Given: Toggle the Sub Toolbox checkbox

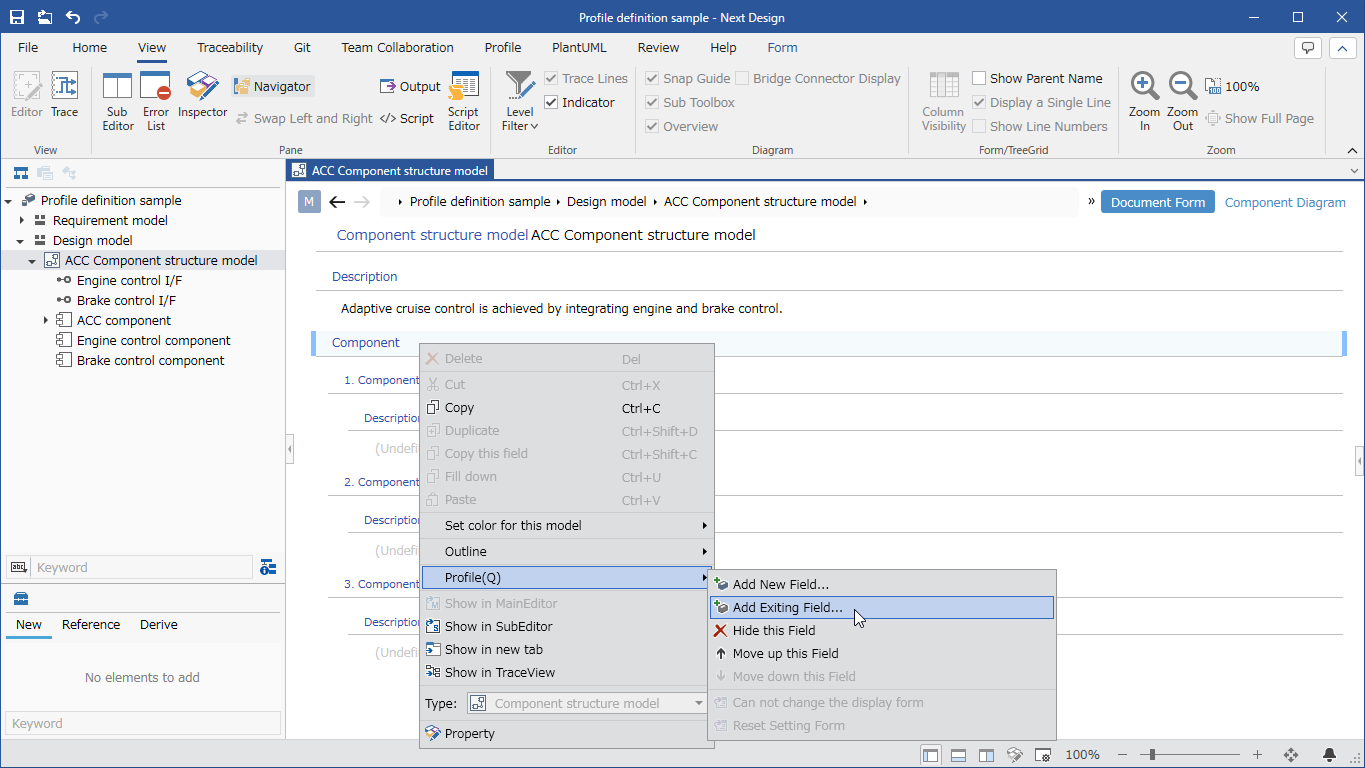Looking at the screenshot, I should tap(652, 102).
